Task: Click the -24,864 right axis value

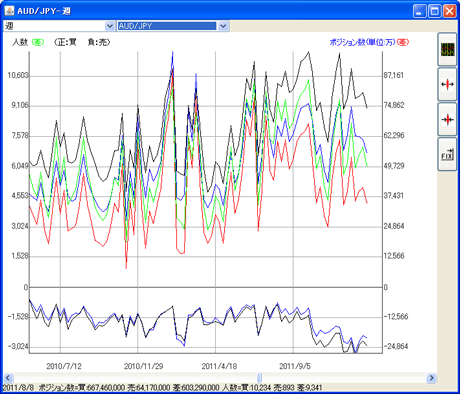Action: click(x=396, y=347)
